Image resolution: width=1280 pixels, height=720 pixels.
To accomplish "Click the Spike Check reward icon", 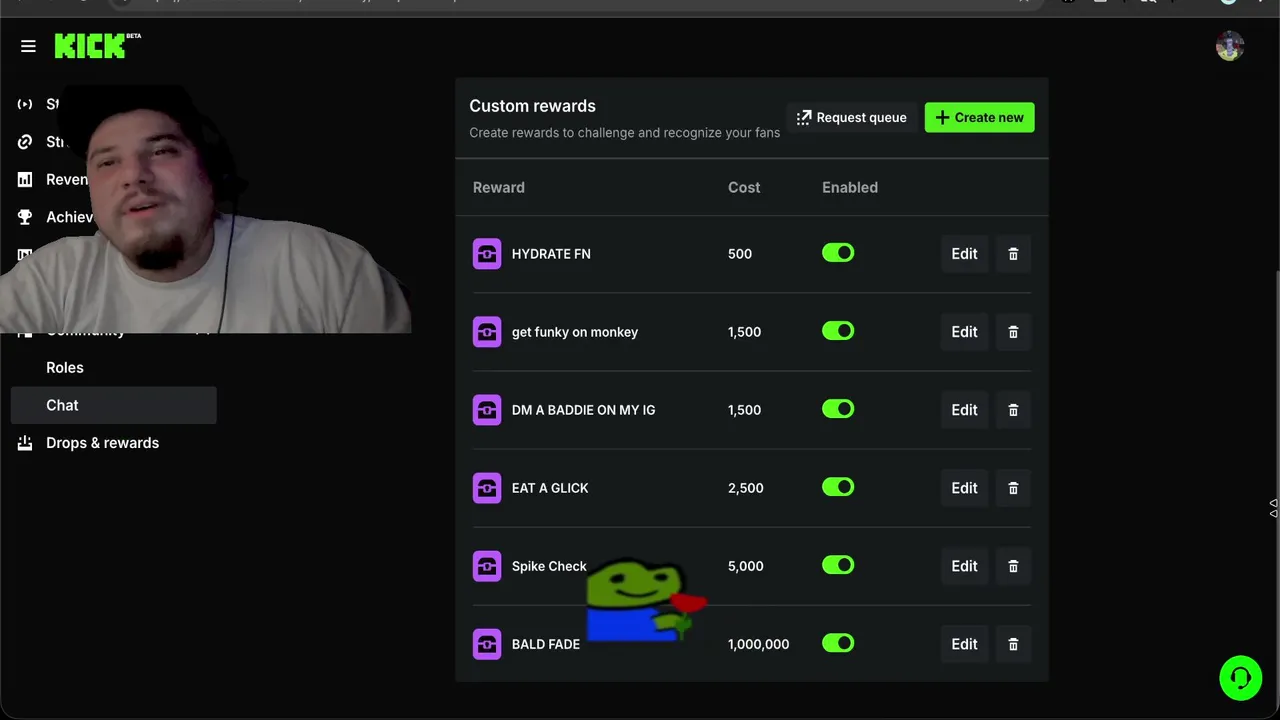I will click(x=487, y=566).
